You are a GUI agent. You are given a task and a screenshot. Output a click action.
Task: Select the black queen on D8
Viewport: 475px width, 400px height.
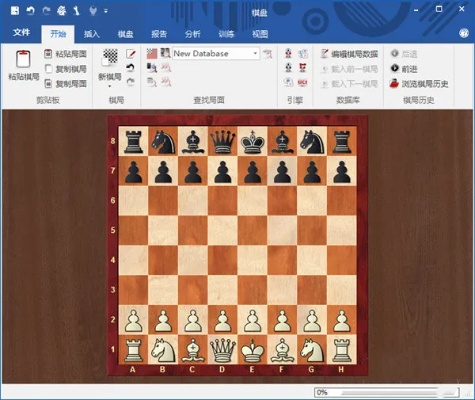pyautogui.click(x=223, y=141)
